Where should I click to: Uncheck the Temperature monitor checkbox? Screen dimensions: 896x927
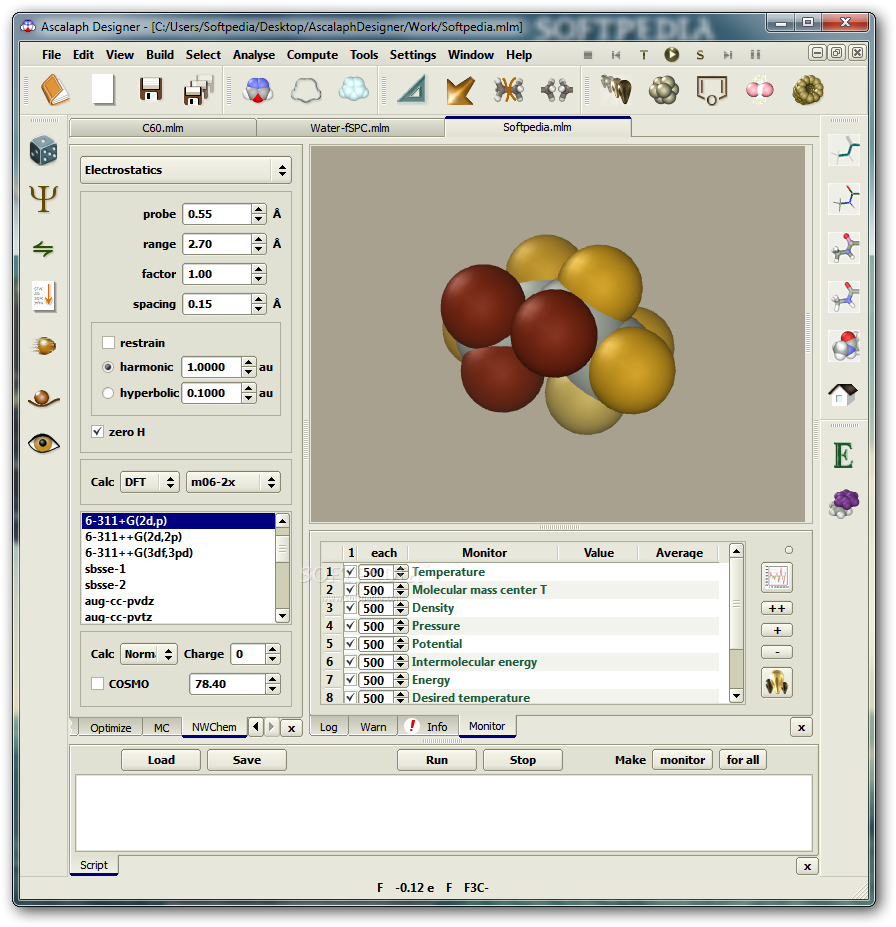[350, 572]
